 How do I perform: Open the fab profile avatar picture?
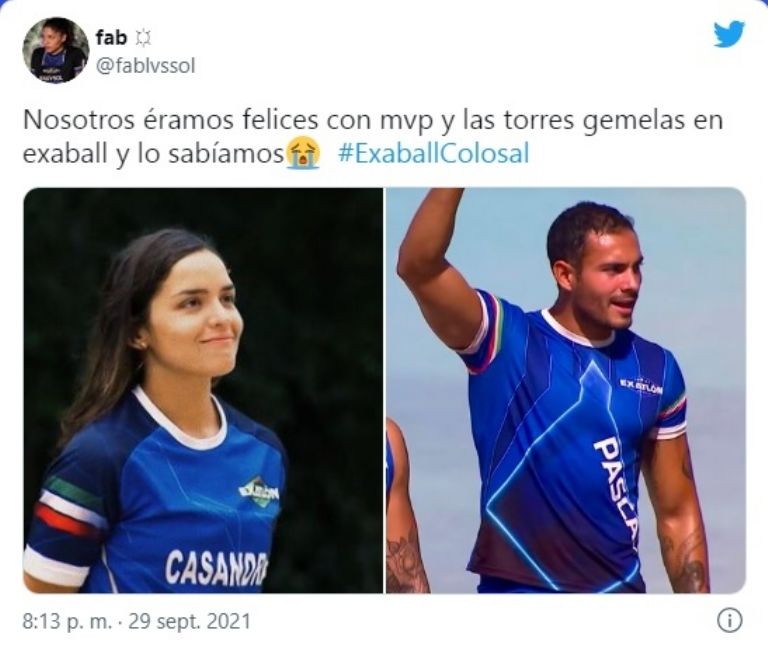(55, 50)
